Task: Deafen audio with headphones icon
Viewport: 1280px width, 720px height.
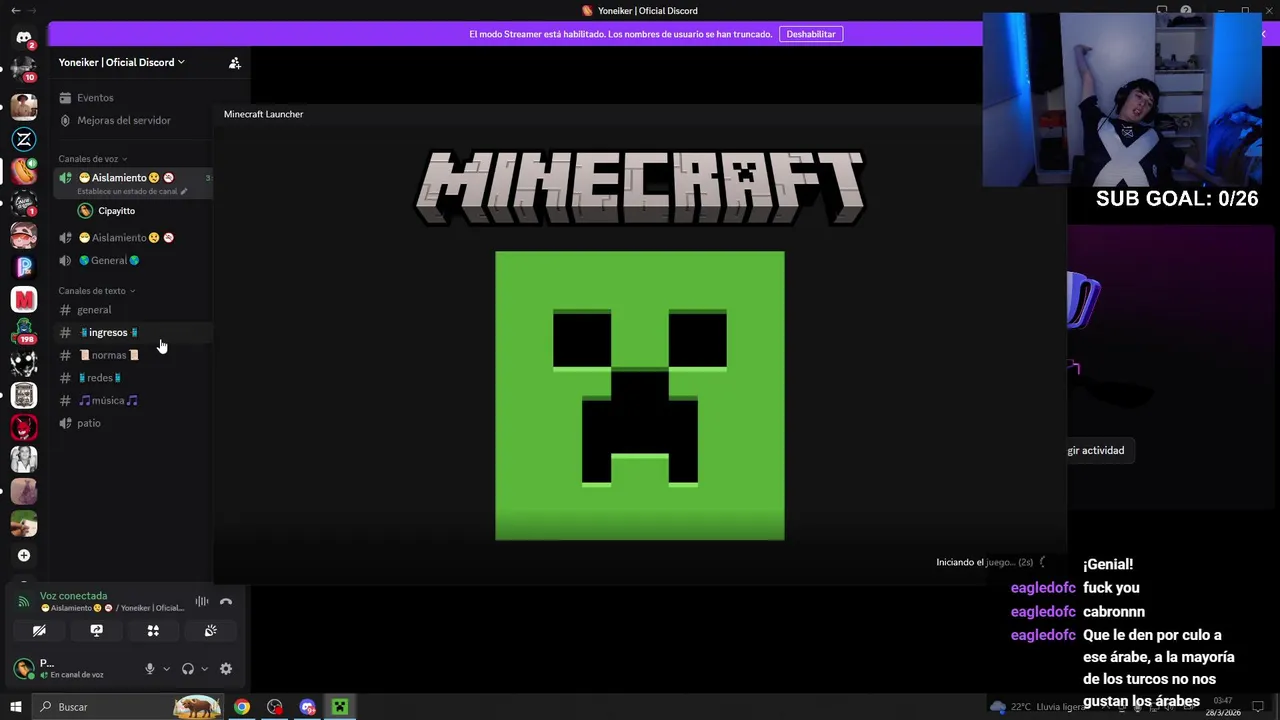Action: tap(187, 669)
